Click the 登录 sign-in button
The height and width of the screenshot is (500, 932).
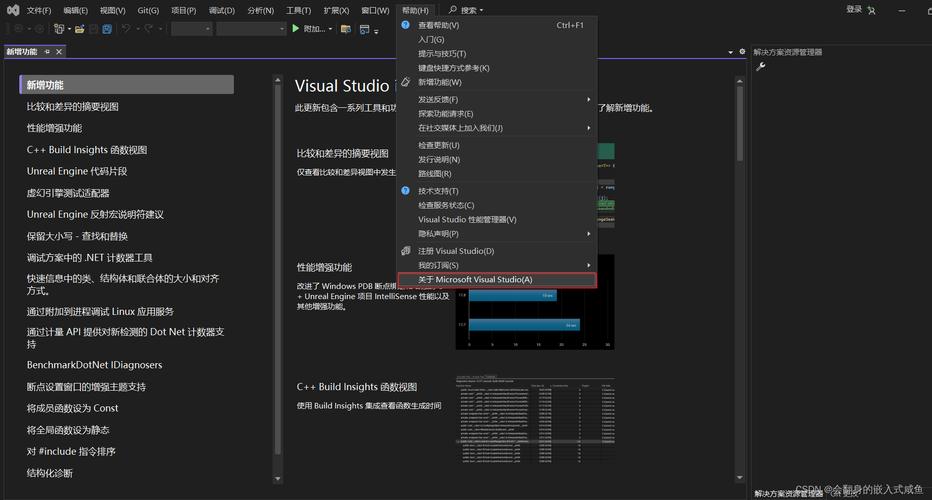(x=854, y=10)
